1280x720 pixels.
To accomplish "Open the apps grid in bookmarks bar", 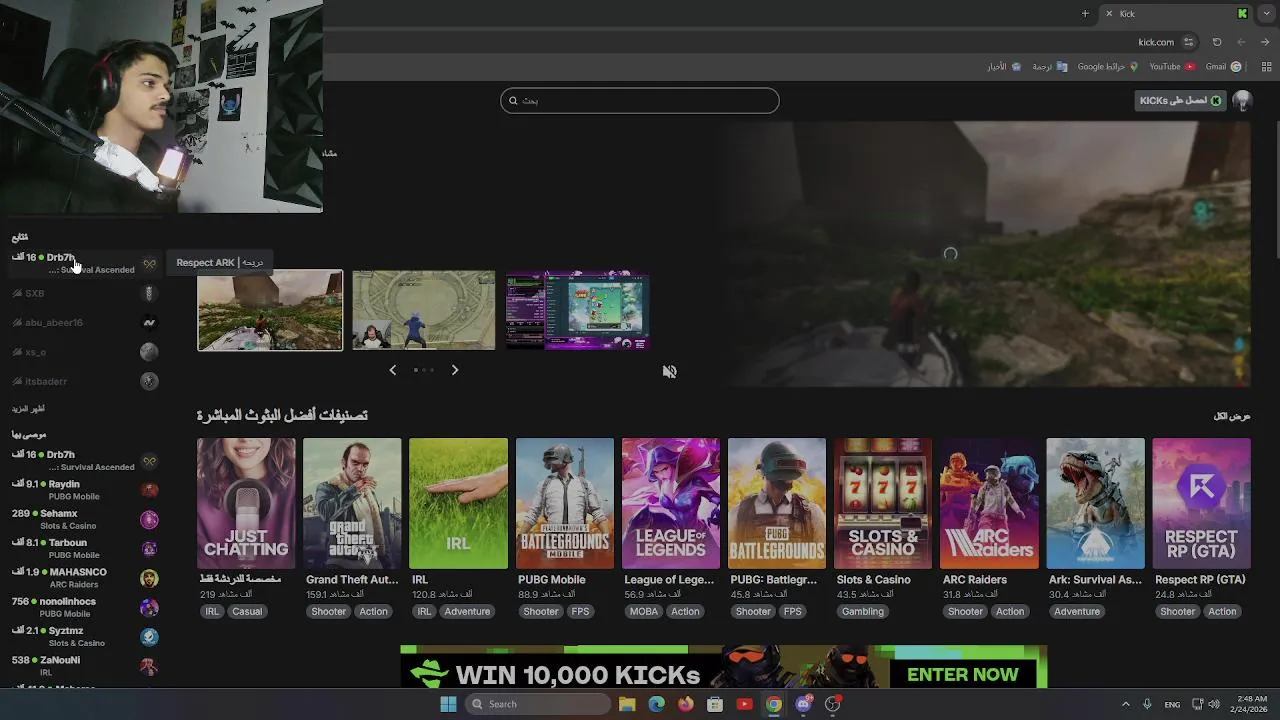I will (x=1266, y=67).
